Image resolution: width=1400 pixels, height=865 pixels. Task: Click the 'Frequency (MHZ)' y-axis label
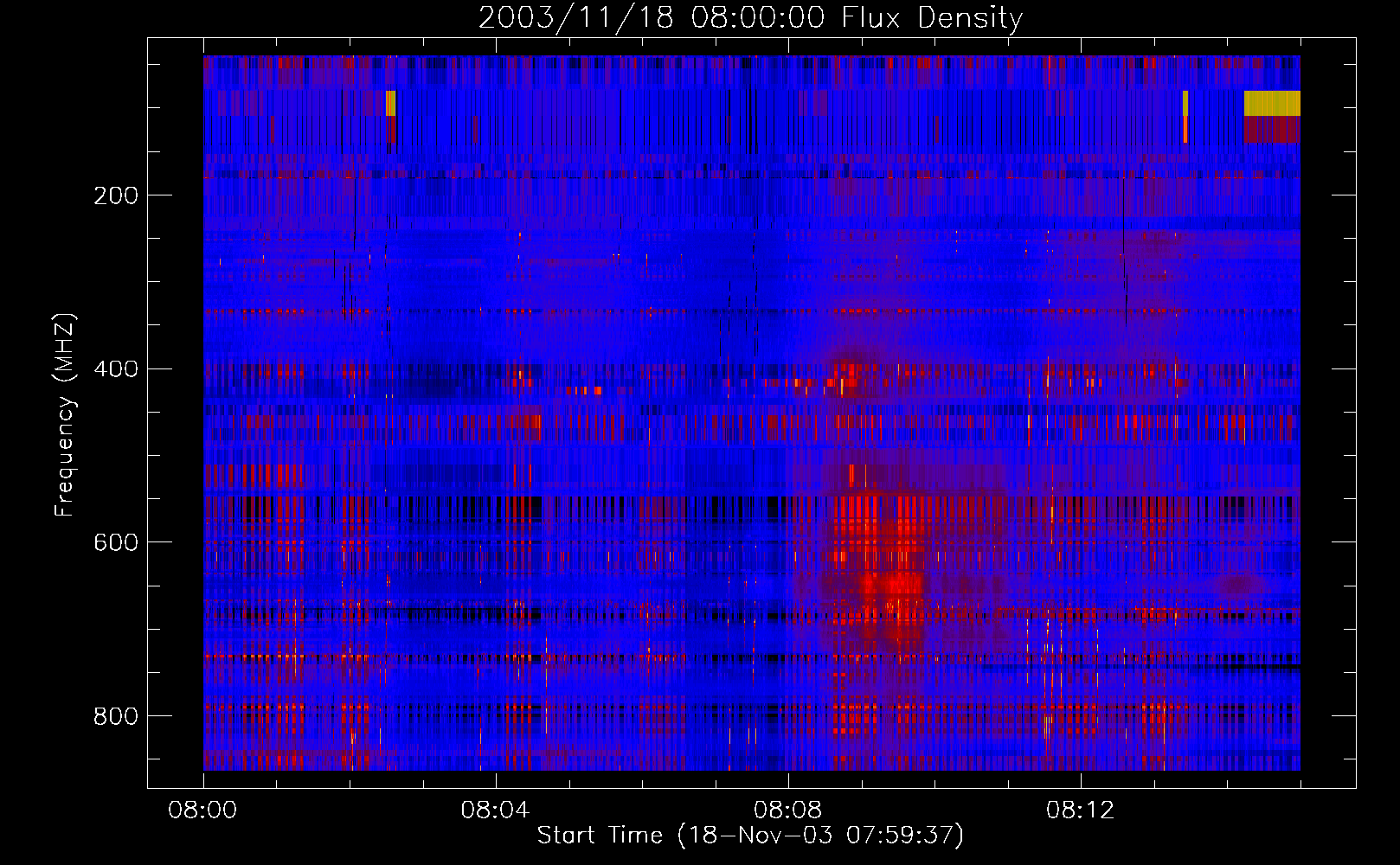click(x=64, y=414)
